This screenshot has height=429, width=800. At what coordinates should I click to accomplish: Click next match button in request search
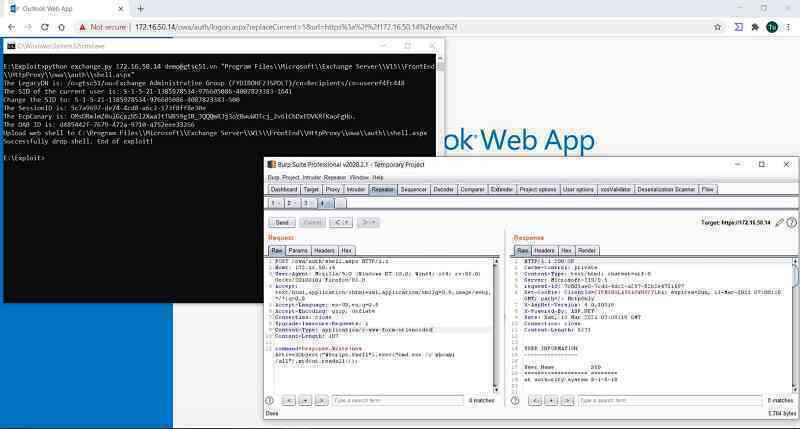pyautogui.click(x=321, y=400)
